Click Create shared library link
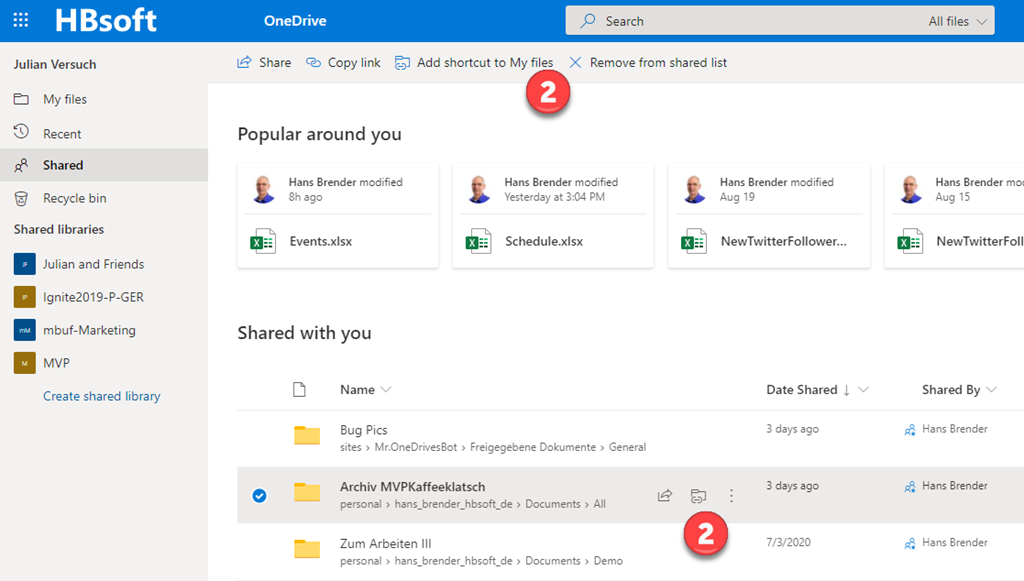This screenshot has height=581, width=1024. point(101,396)
